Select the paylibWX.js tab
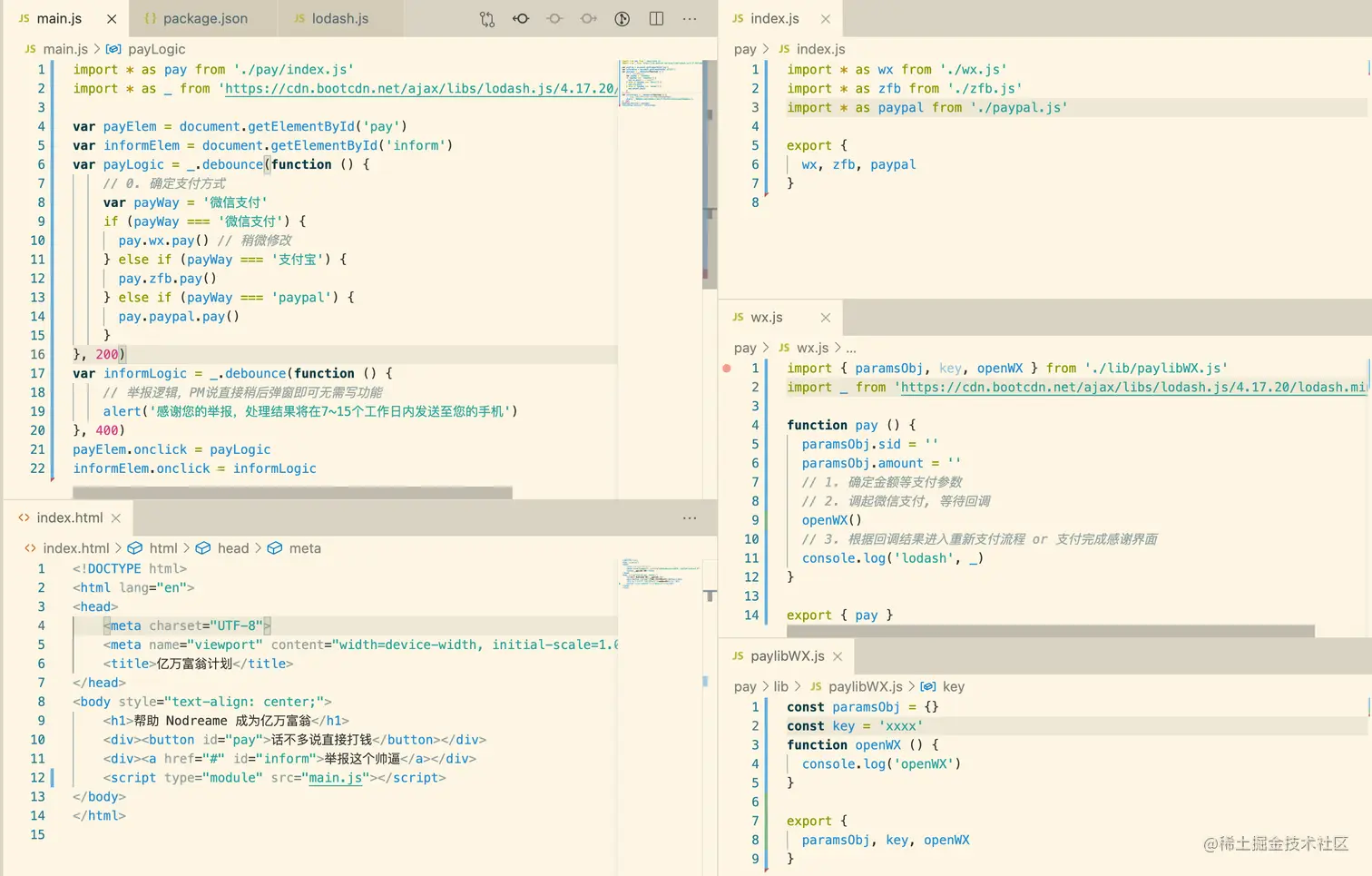Image resolution: width=1372 pixels, height=876 pixels. [x=788, y=655]
